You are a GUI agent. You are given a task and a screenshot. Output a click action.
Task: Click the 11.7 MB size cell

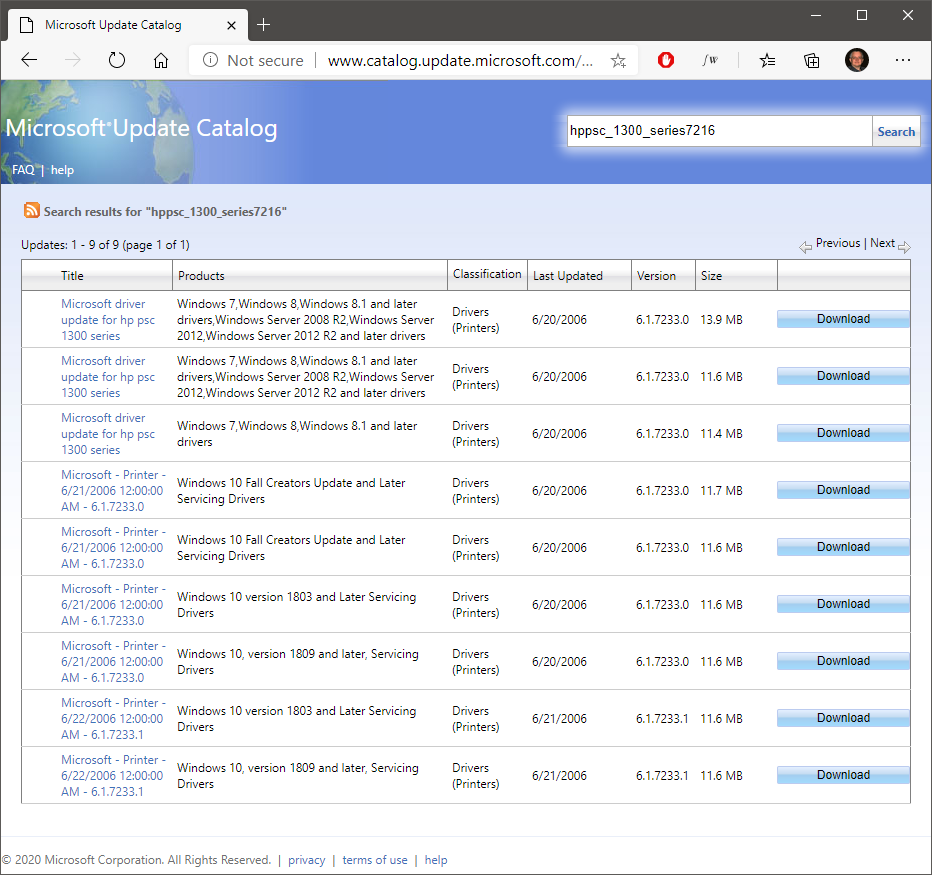[x=721, y=491]
